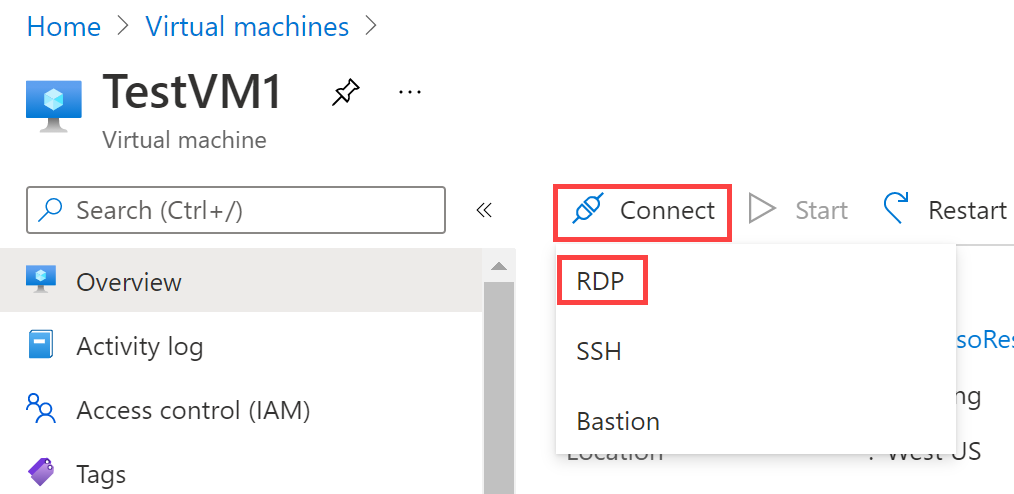Click the Start play triangle icon
1014x494 pixels.
point(762,209)
